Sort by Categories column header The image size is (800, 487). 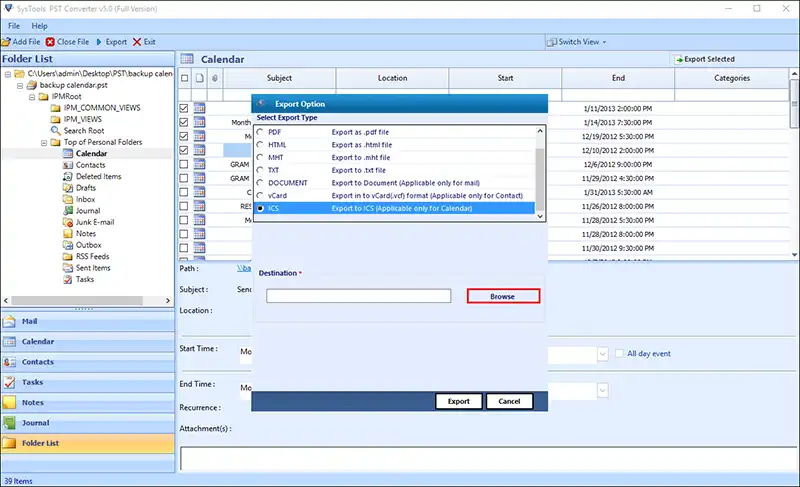[732, 78]
